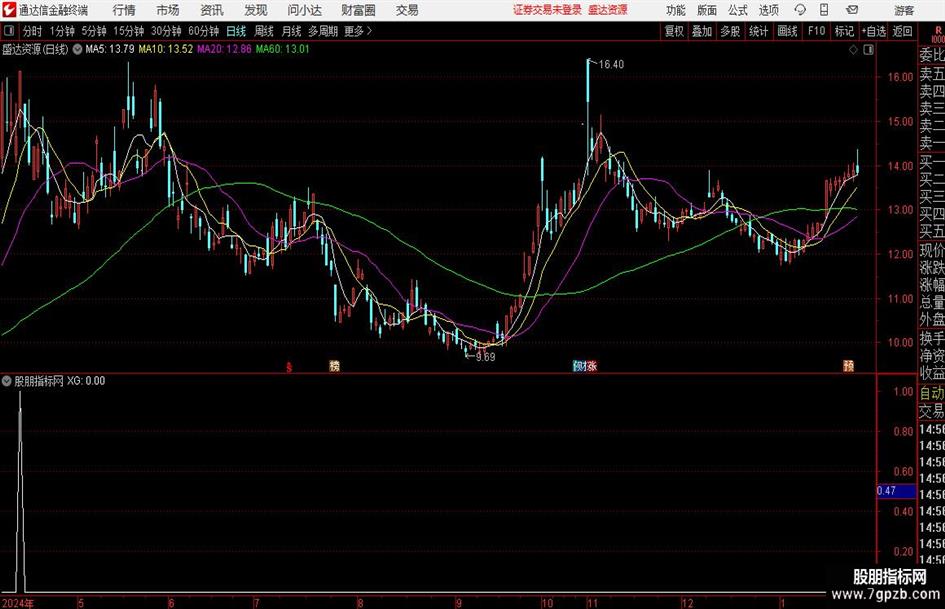
Task: Open the mail envelope icon
Action: click(x=852, y=10)
